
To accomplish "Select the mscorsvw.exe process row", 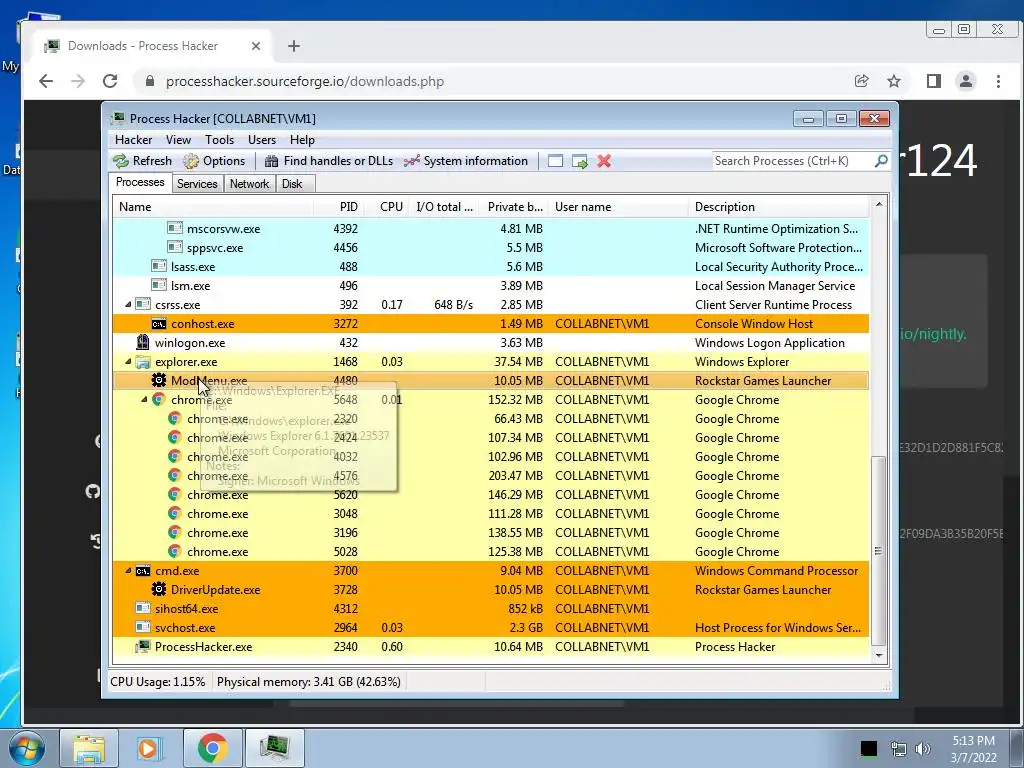I will (491, 229).
